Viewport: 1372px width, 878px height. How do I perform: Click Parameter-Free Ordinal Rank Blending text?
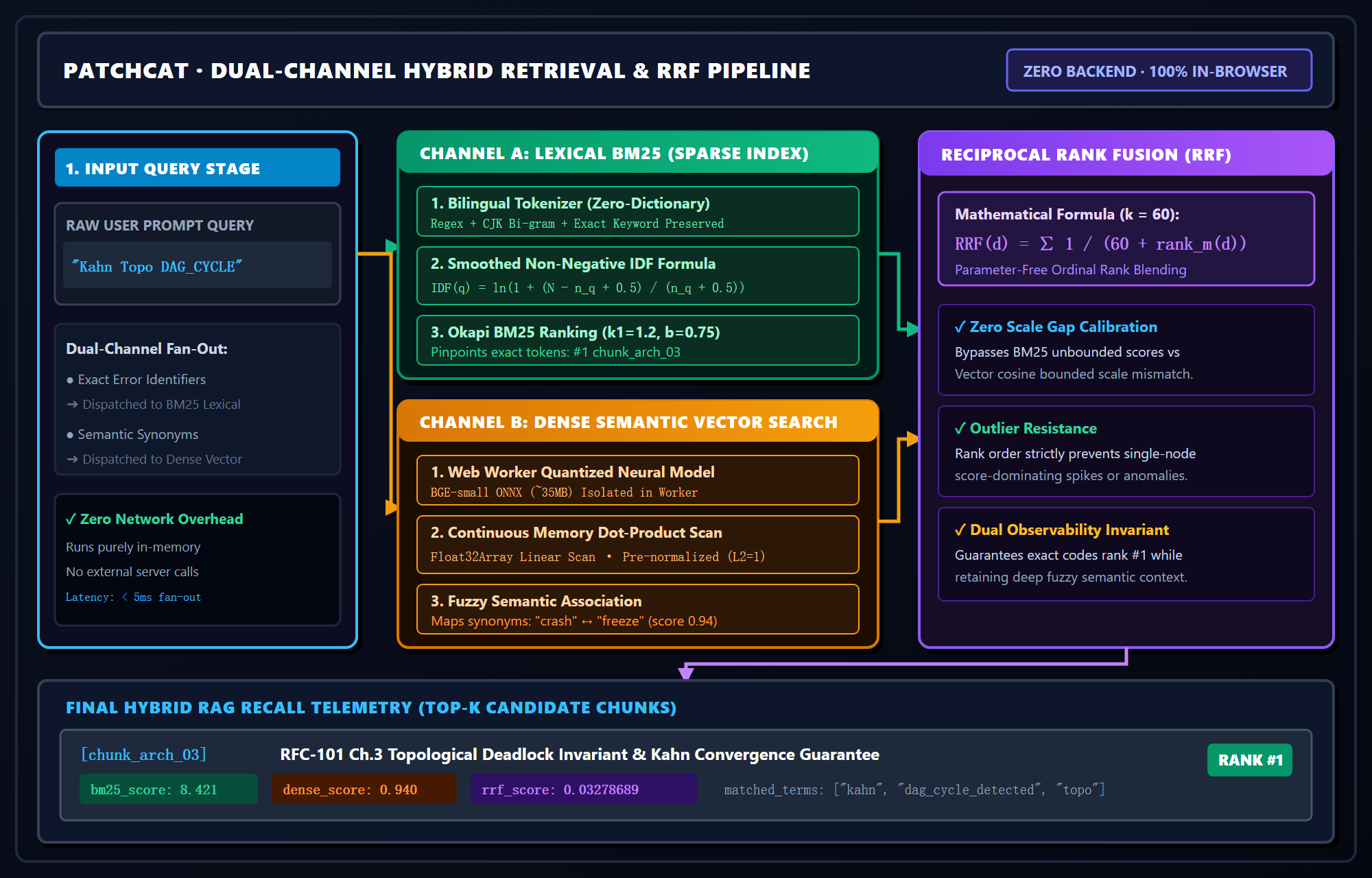1070,270
